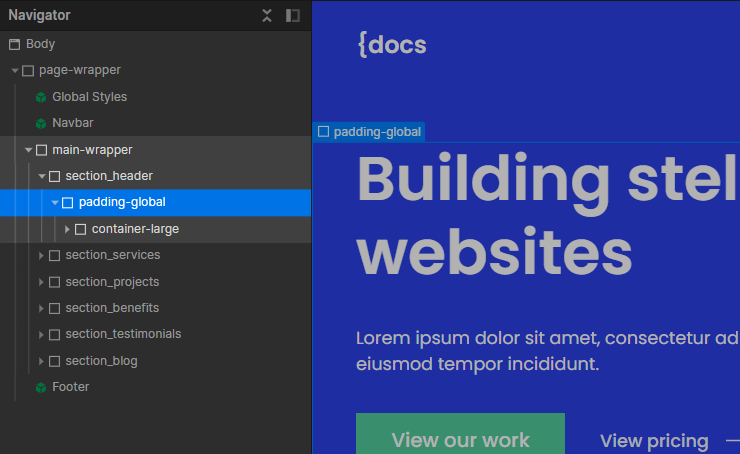Click the section_testimonials box icon

(55, 335)
